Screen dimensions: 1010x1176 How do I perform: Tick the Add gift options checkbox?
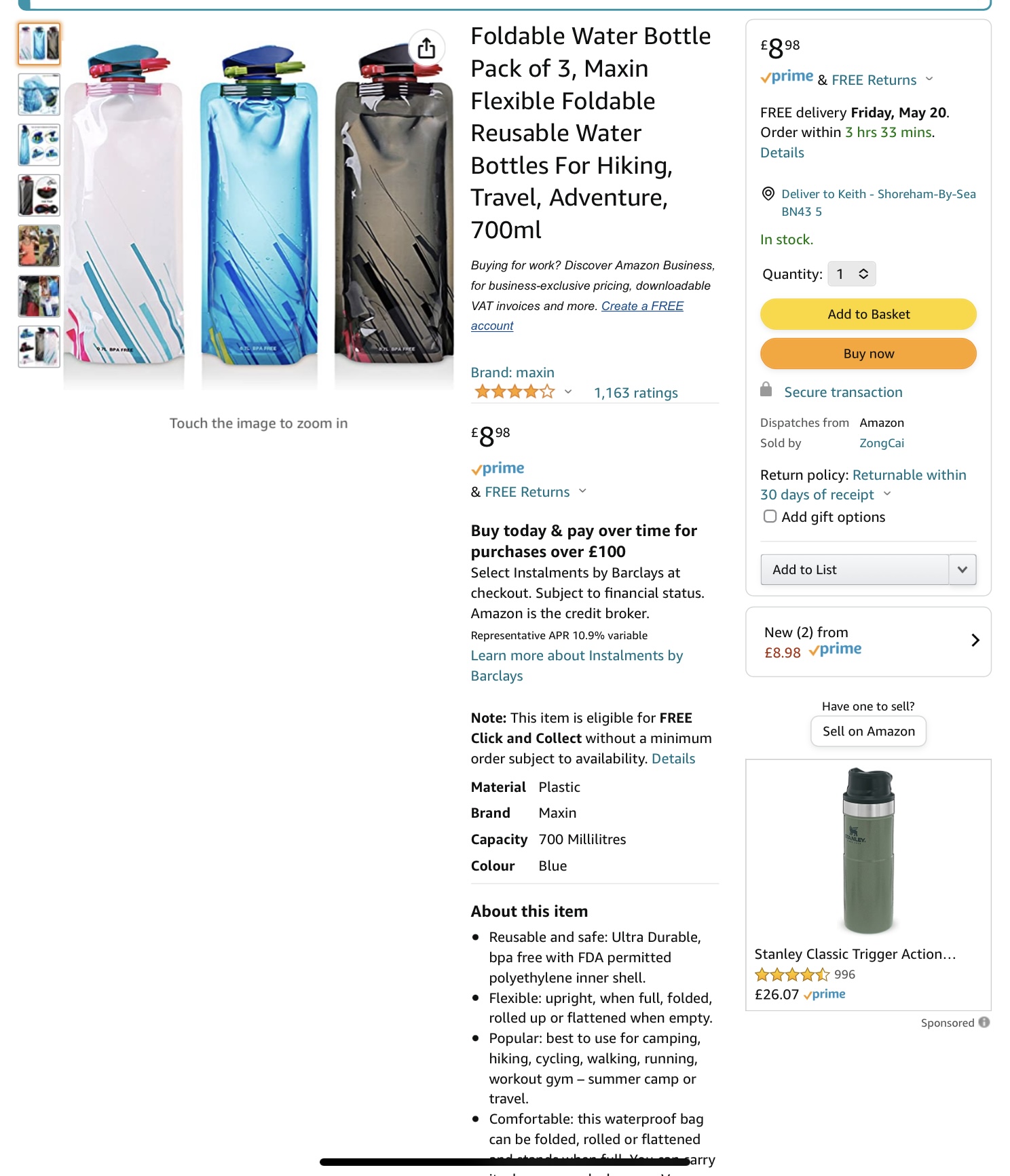(x=770, y=516)
